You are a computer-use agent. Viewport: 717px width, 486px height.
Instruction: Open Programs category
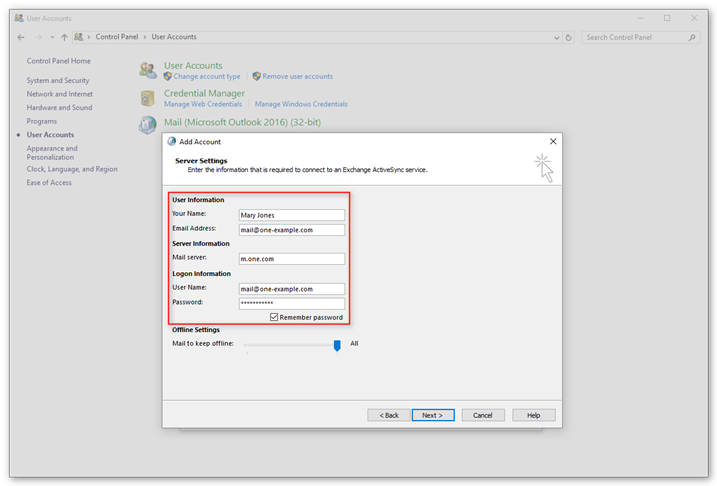coord(42,122)
